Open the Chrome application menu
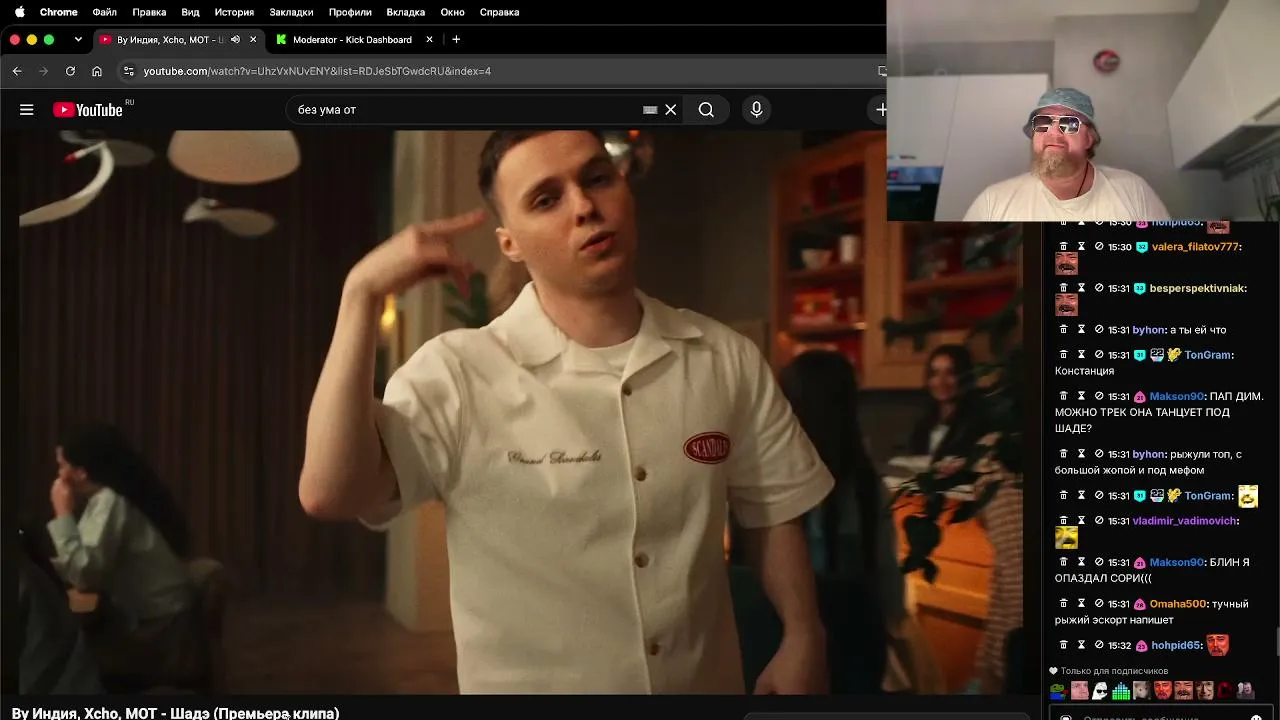The height and width of the screenshot is (720, 1280). pyautogui.click(x=58, y=12)
